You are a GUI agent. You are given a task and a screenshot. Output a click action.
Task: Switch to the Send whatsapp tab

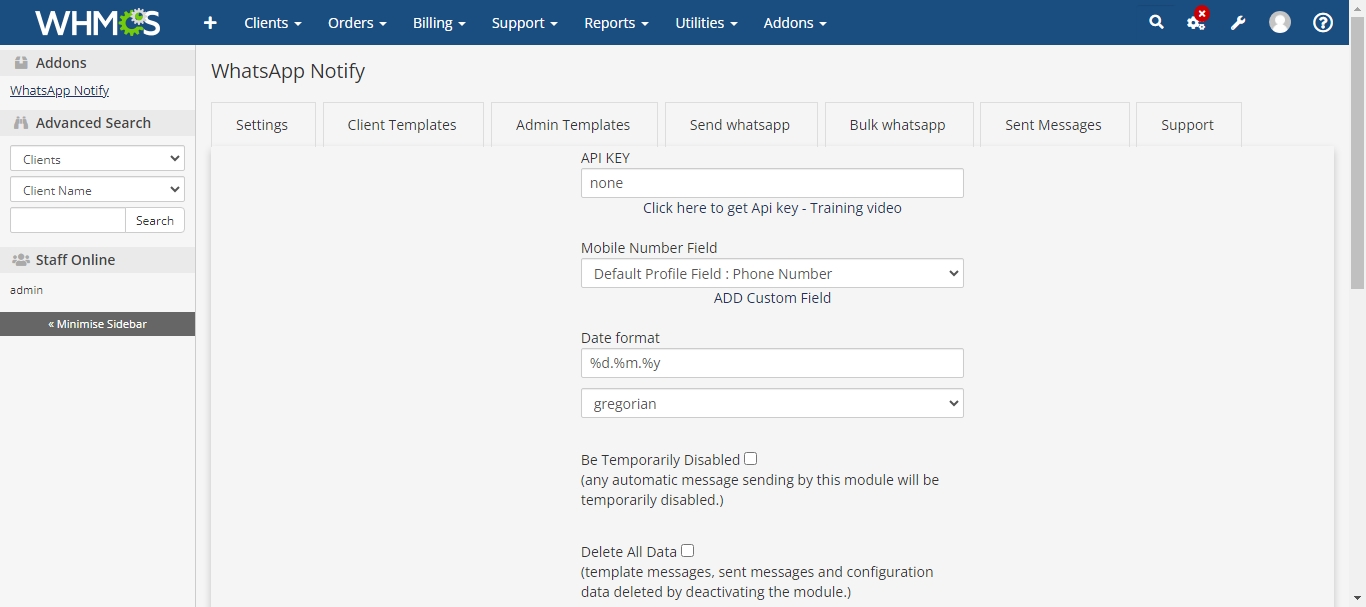click(x=740, y=125)
